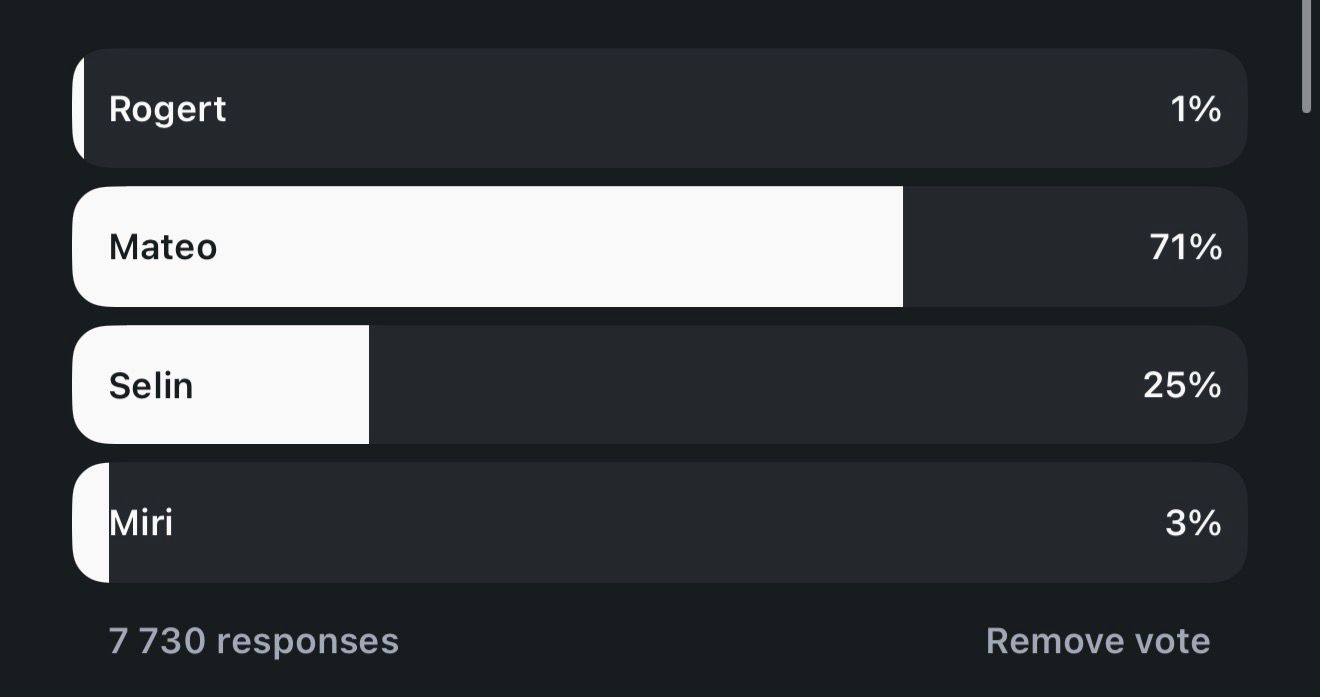This screenshot has width=1320, height=697.
Task: Click the 25% result label
Action: 1182,385
